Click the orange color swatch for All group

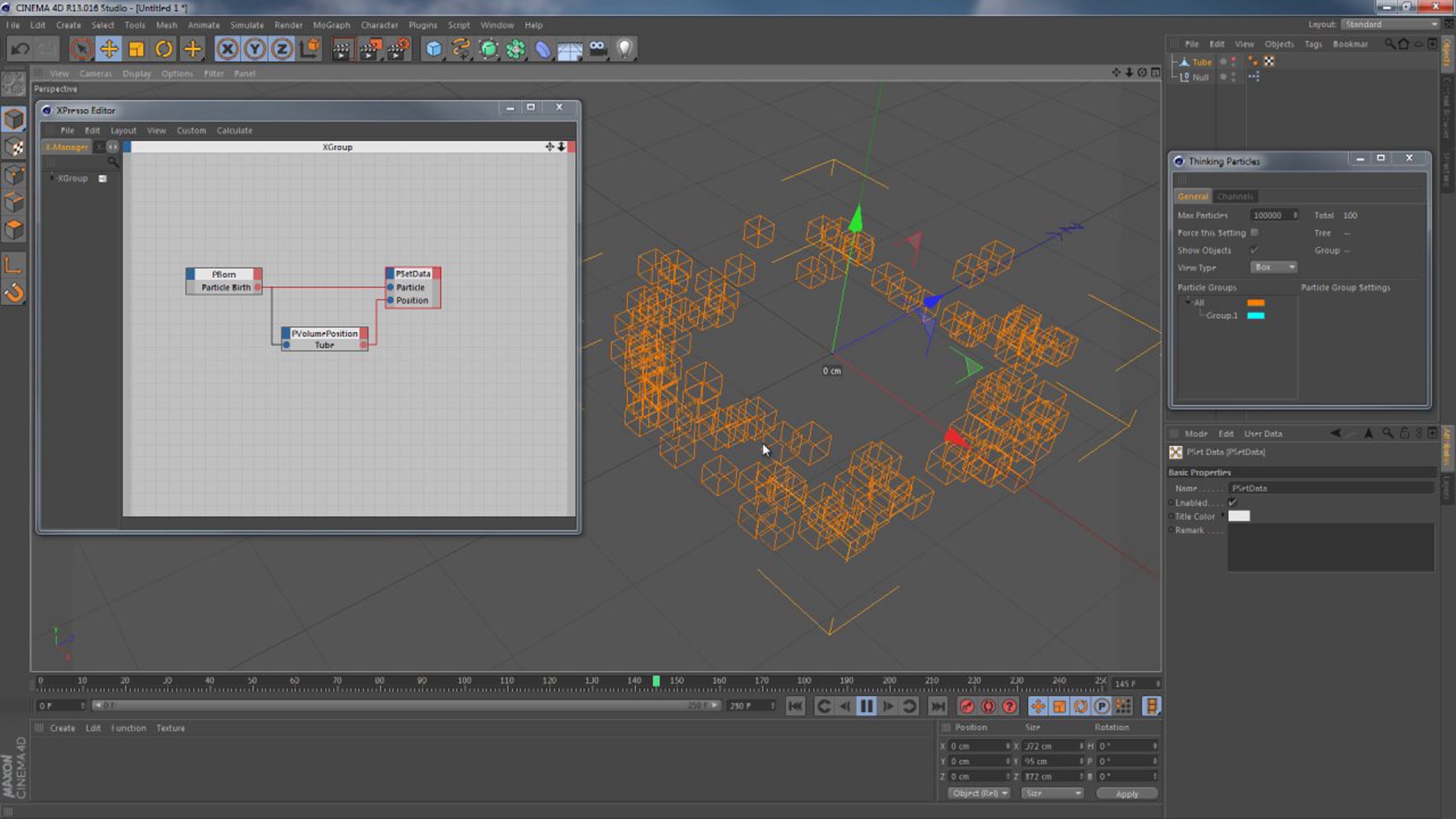pyautogui.click(x=1256, y=303)
